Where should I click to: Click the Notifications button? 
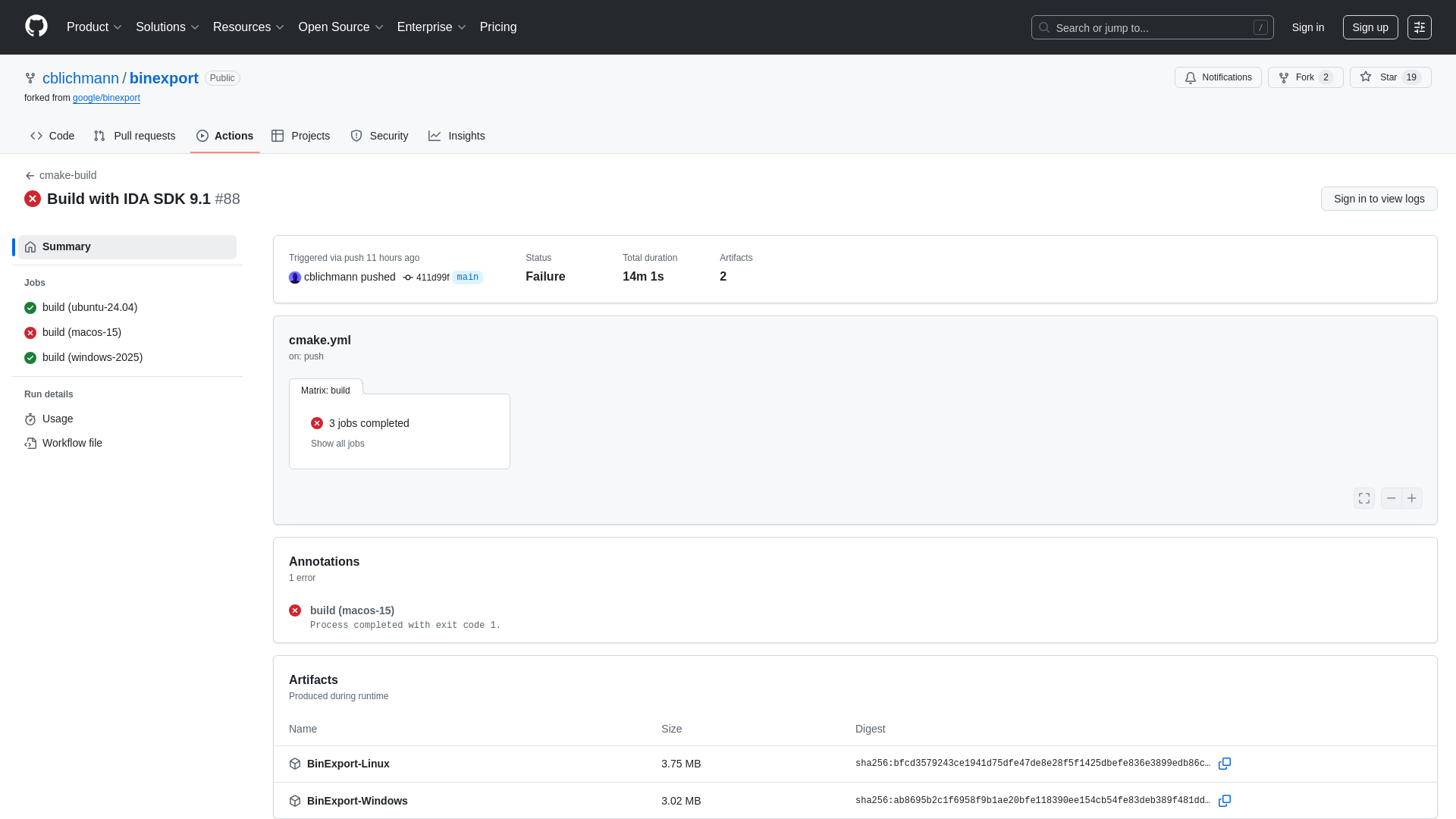click(x=1218, y=77)
